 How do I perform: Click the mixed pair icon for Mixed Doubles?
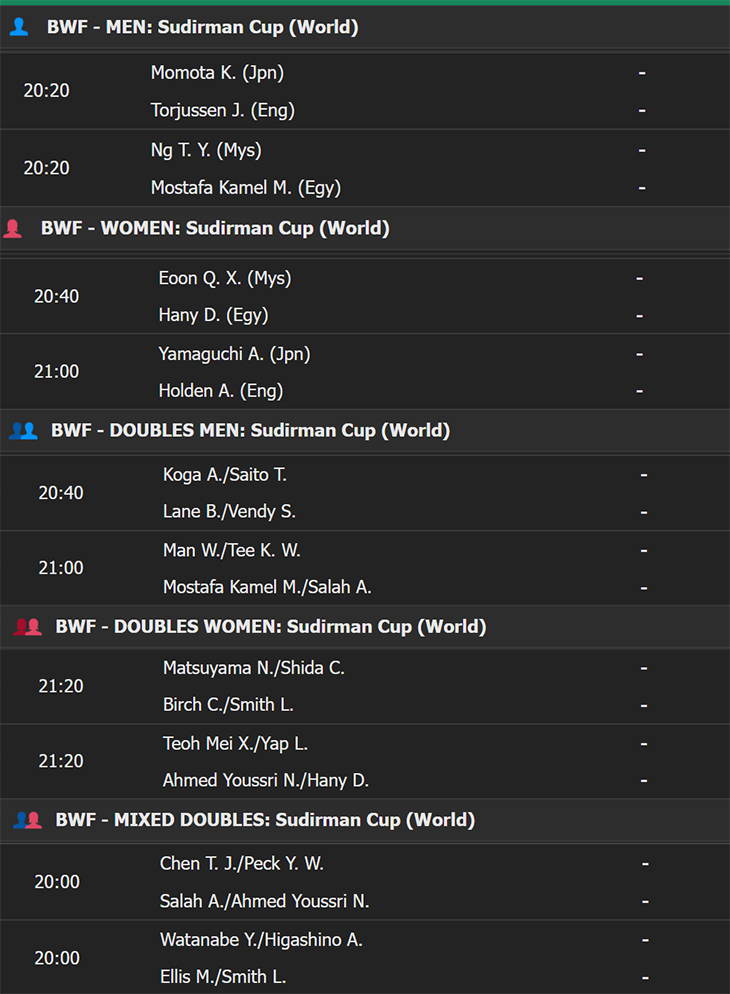pos(28,820)
